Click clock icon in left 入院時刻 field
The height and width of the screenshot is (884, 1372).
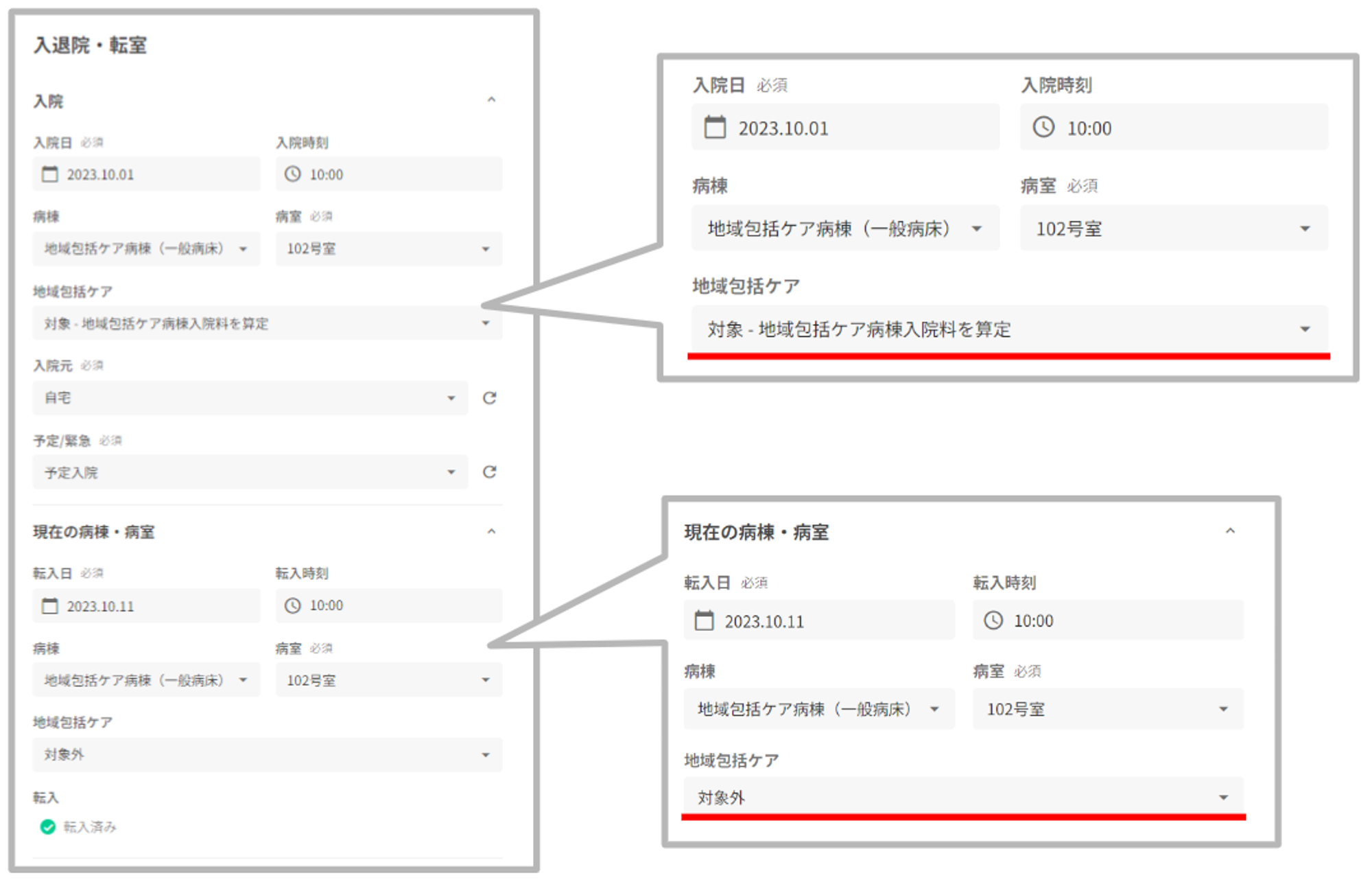[293, 174]
